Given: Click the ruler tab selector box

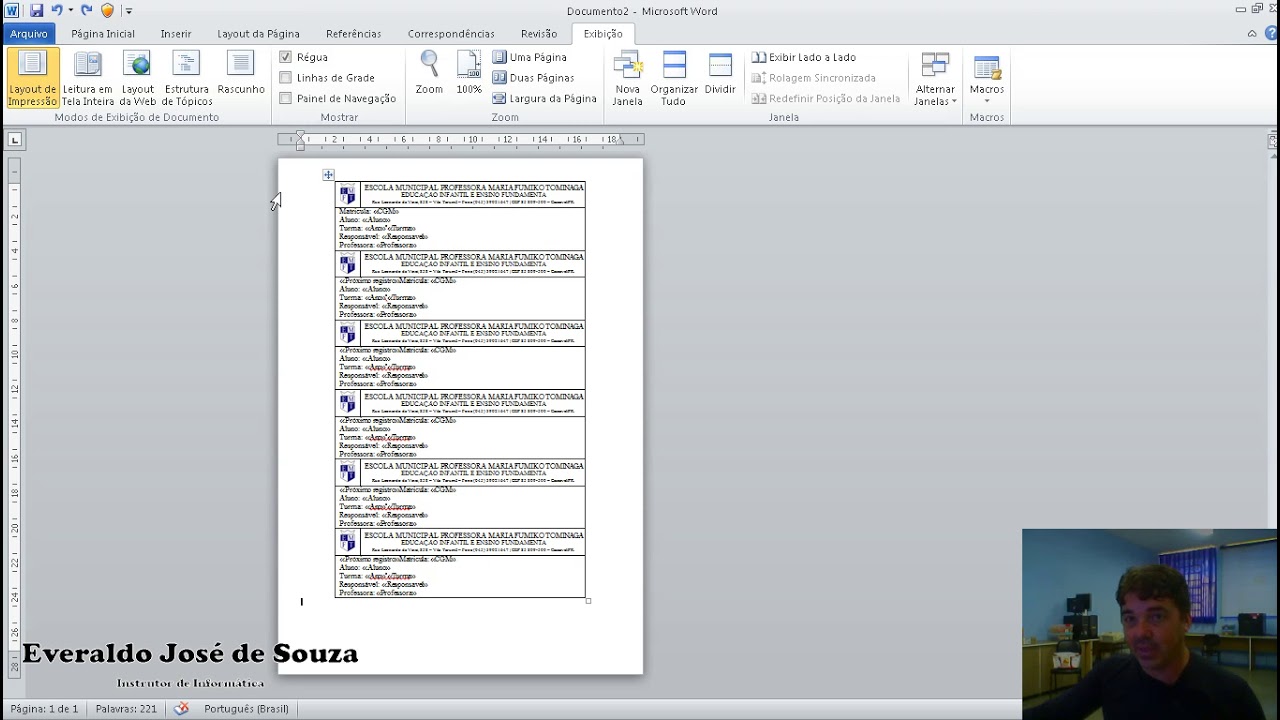Looking at the screenshot, I should pos(14,140).
